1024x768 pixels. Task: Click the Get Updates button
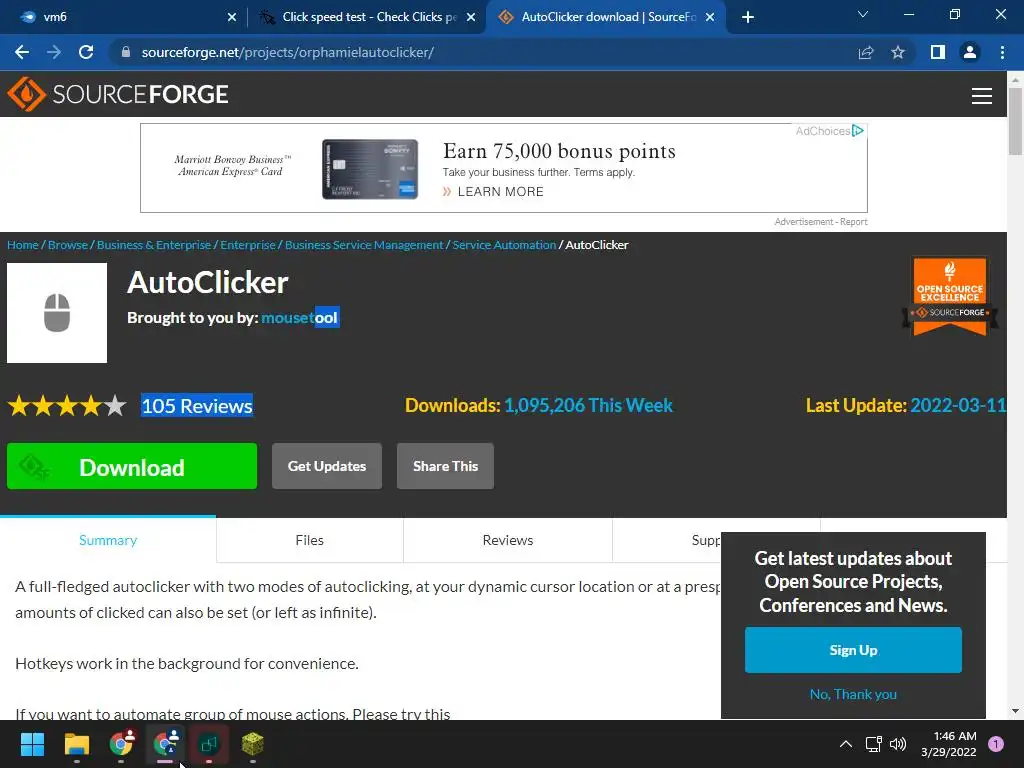pyautogui.click(x=327, y=466)
